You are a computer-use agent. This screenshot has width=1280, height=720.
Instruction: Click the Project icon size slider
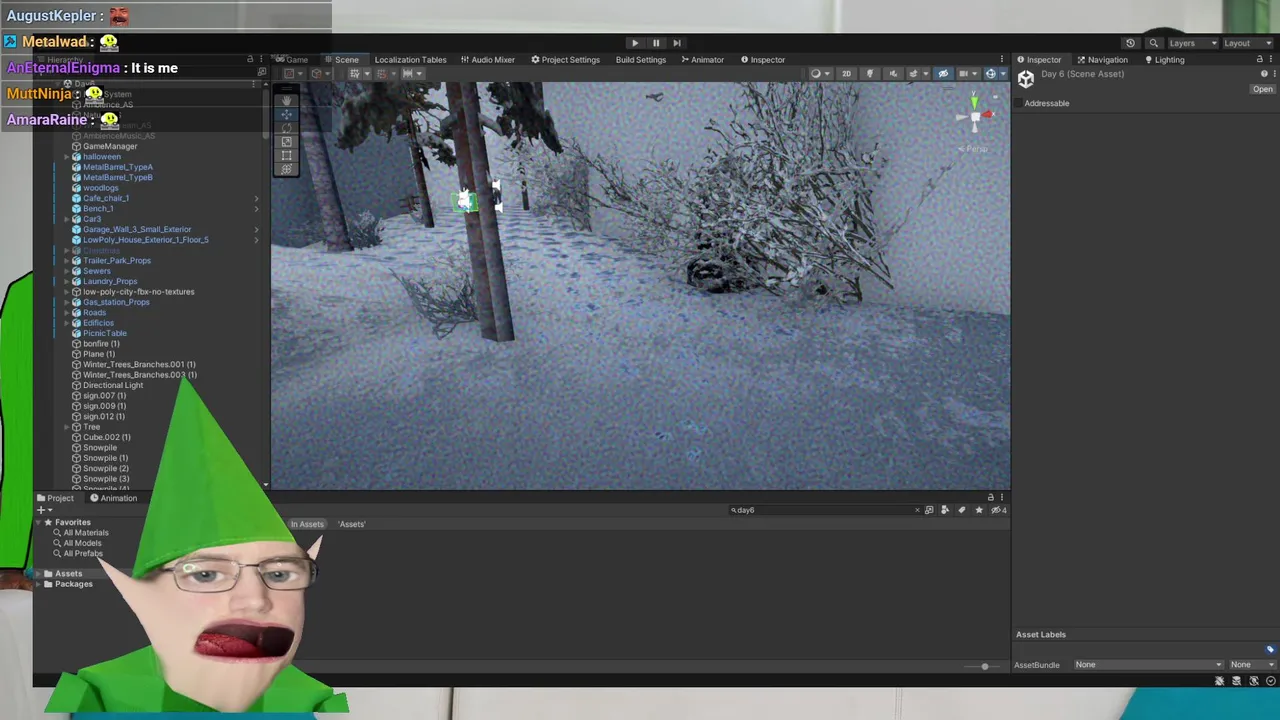[x=985, y=666]
